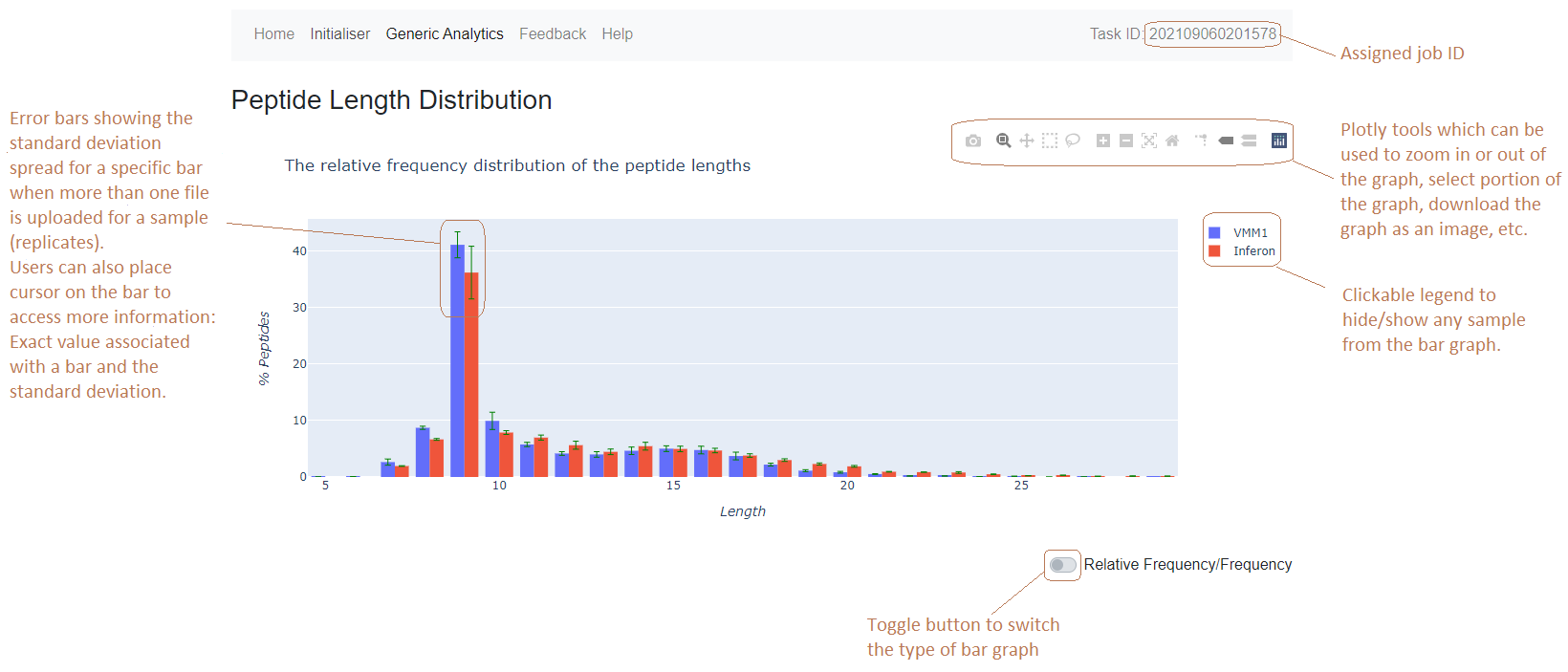
Task: Toggle the Relative Frequency/Frequency switch
Action: 1062,565
